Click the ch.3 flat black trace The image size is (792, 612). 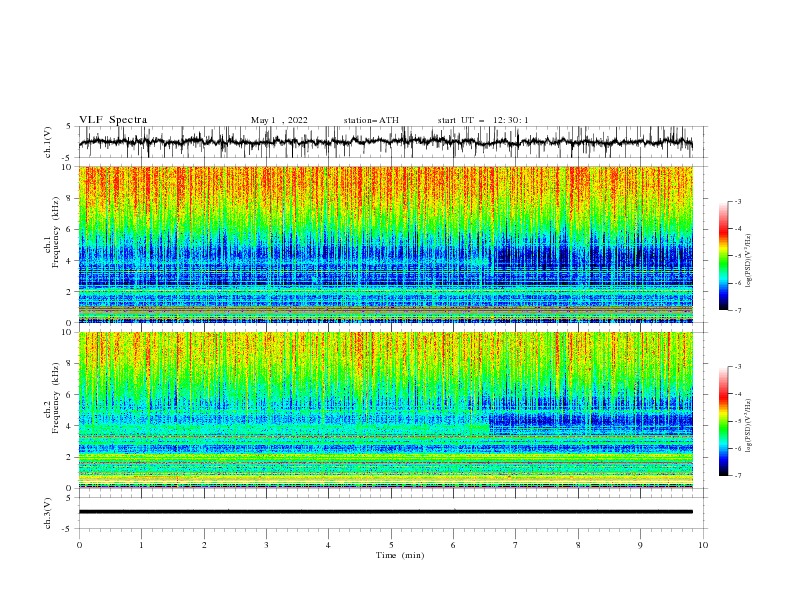tap(385, 512)
